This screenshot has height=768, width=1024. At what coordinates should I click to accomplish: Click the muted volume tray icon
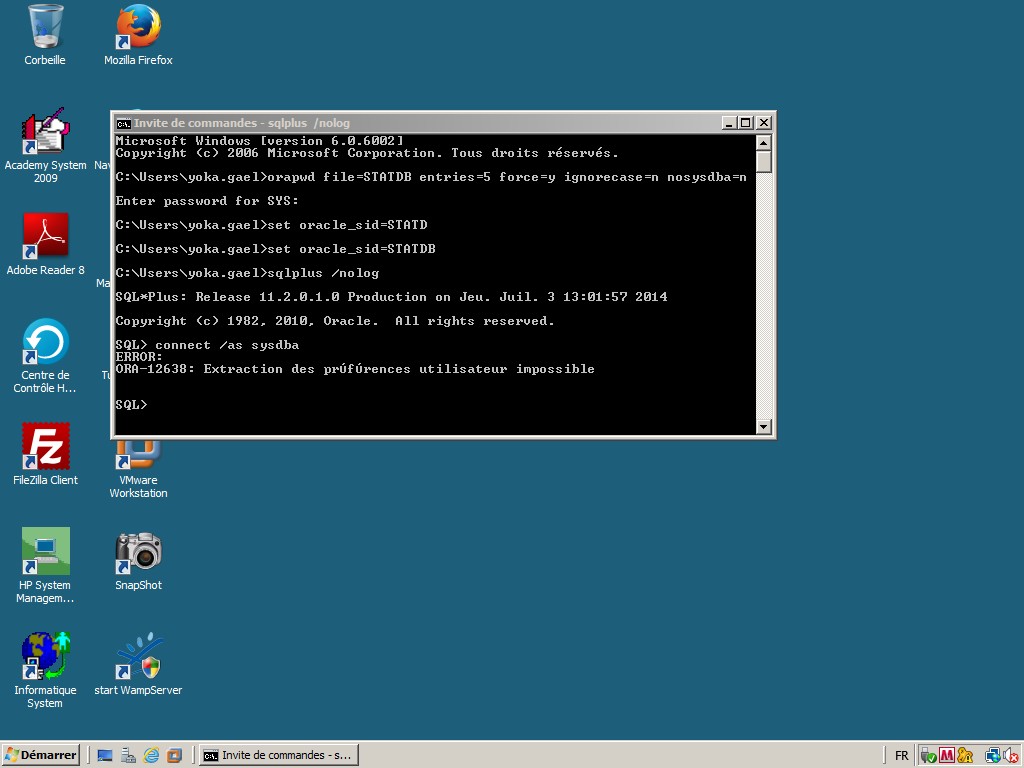[1011, 756]
